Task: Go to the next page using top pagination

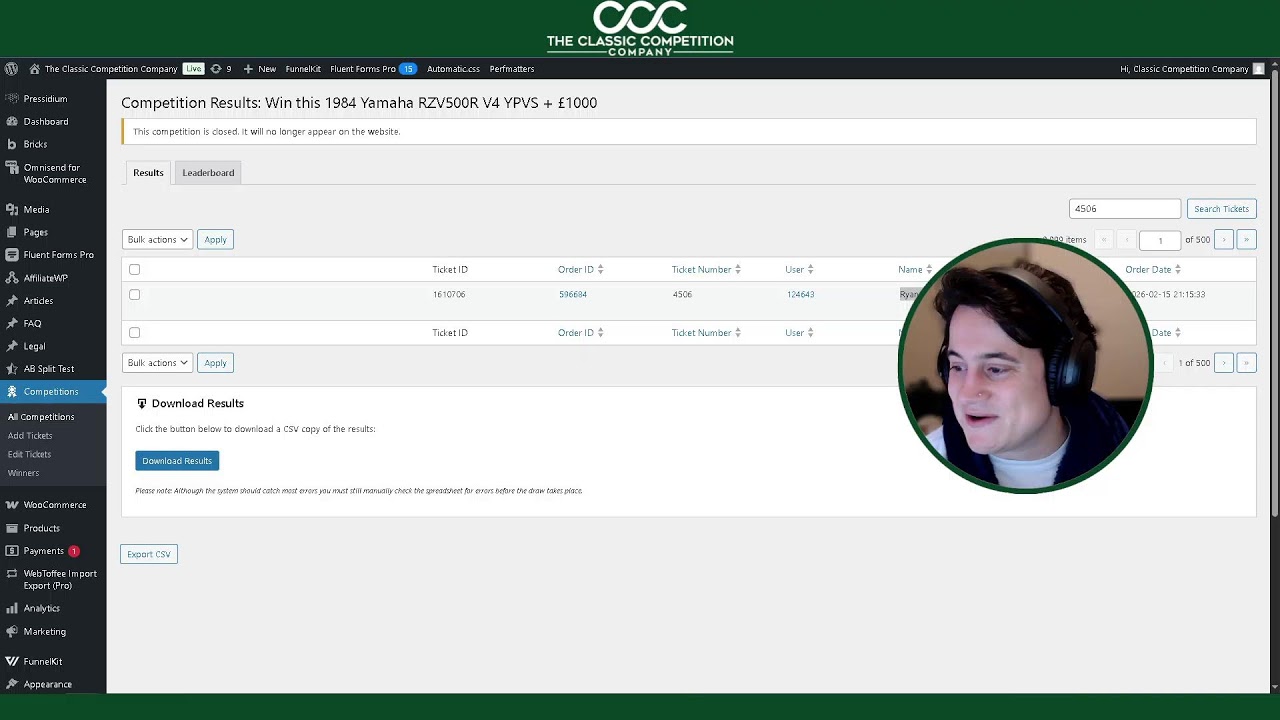Action: click(1224, 240)
